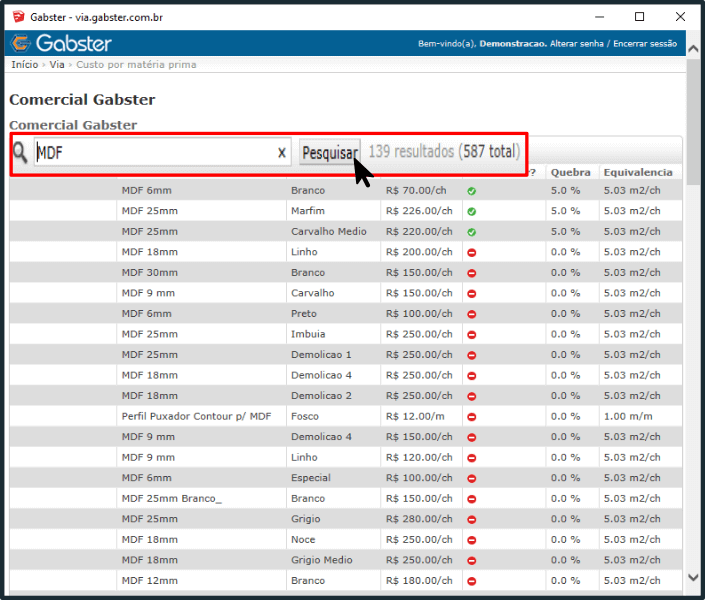Click the Preto color cell
This screenshot has height=600, width=705.
pyautogui.click(x=304, y=313)
